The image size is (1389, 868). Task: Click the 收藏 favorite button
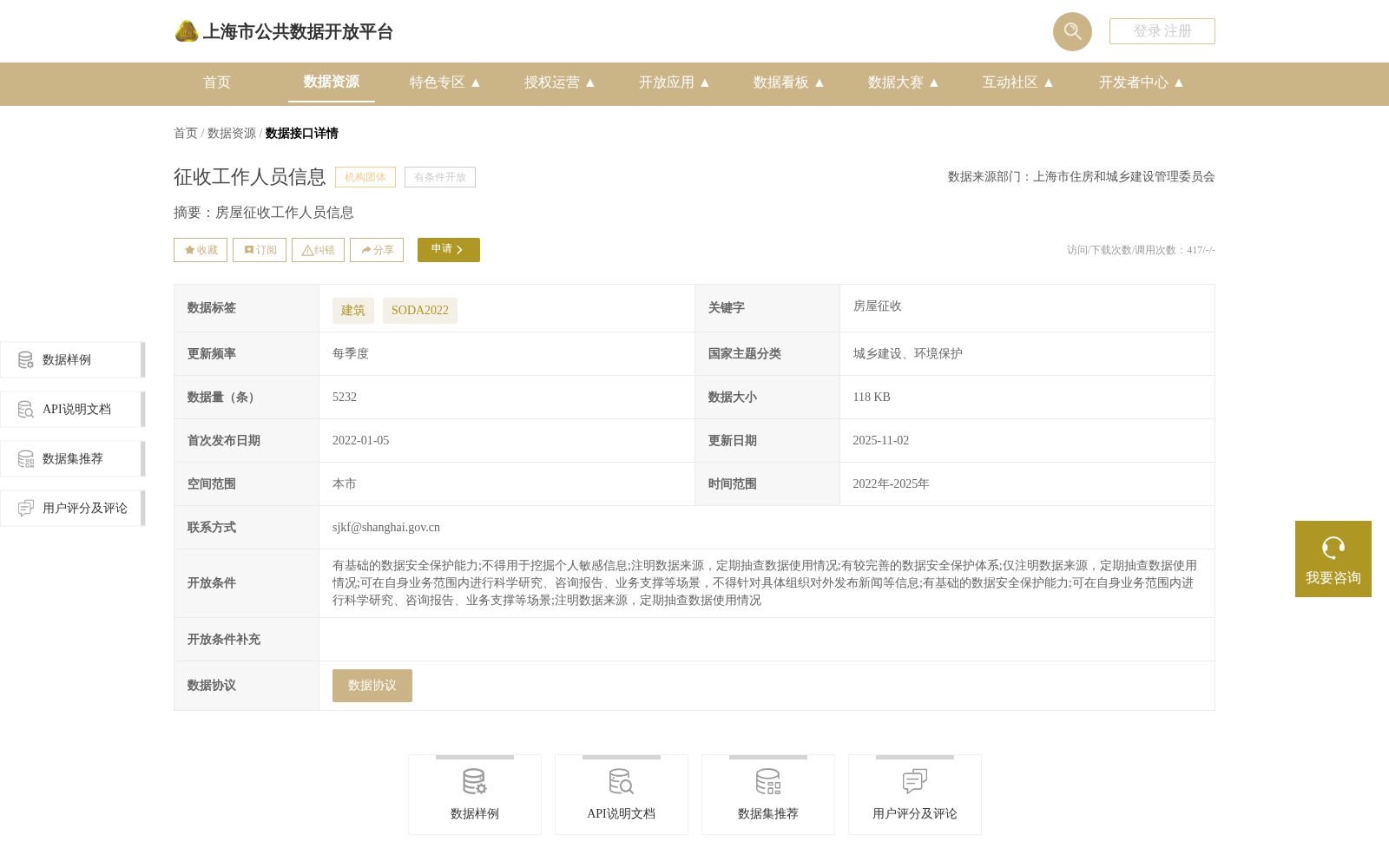click(201, 250)
